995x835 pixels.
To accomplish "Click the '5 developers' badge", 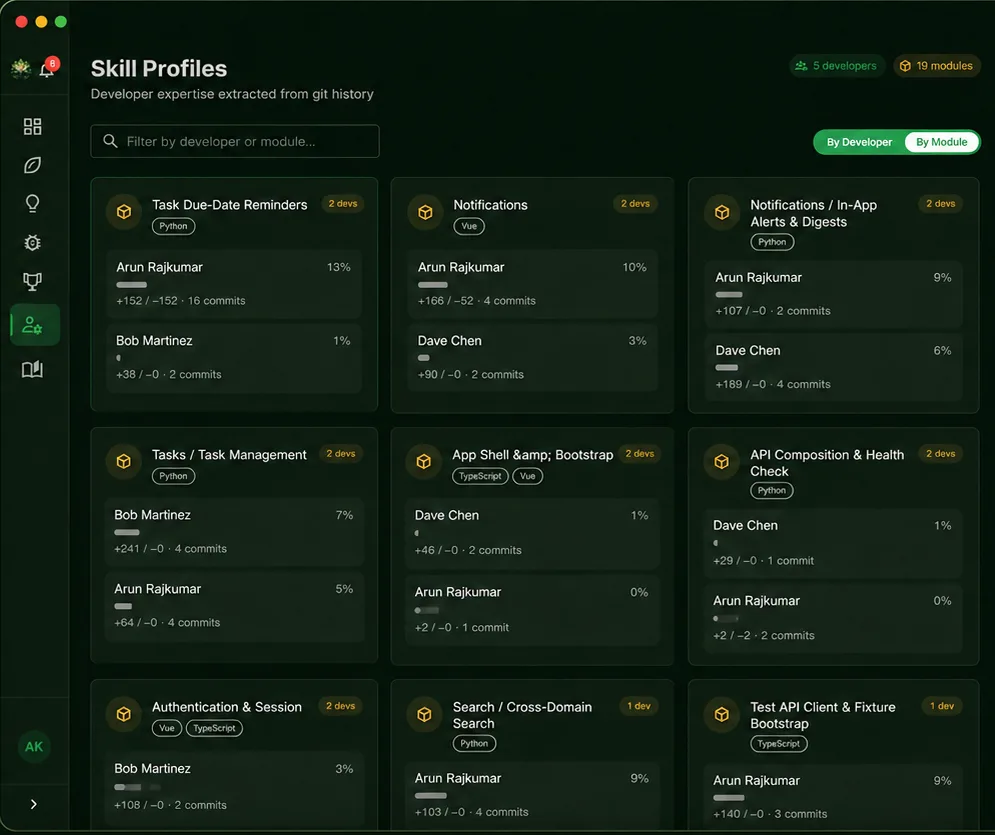I will tap(837, 65).
